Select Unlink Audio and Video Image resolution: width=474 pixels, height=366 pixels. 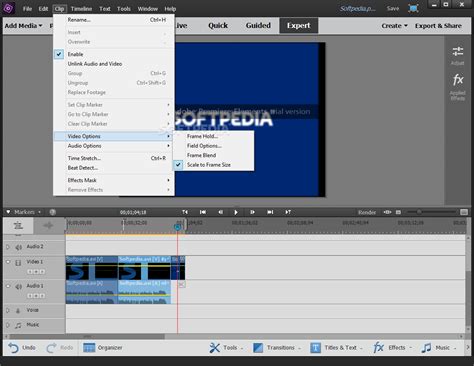pos(113,64)
